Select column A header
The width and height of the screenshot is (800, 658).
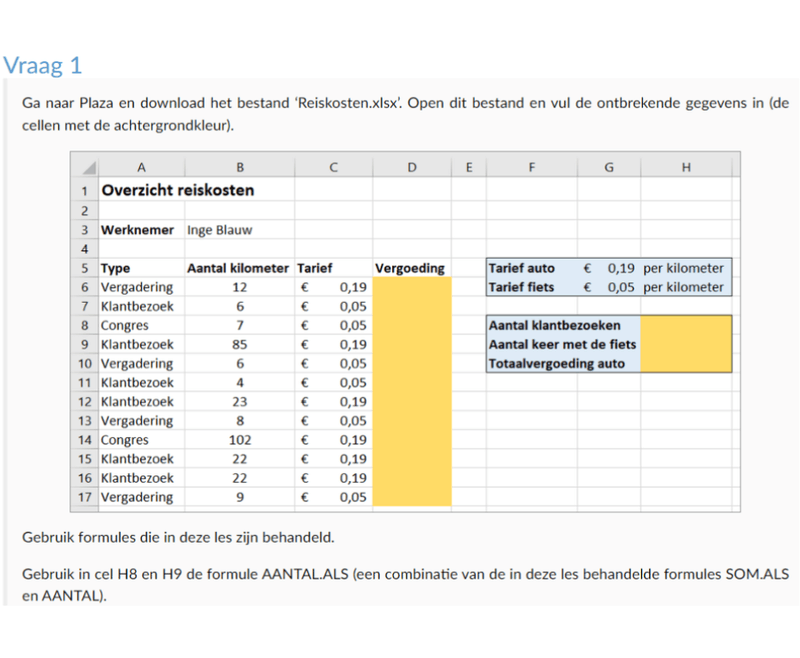141,167
